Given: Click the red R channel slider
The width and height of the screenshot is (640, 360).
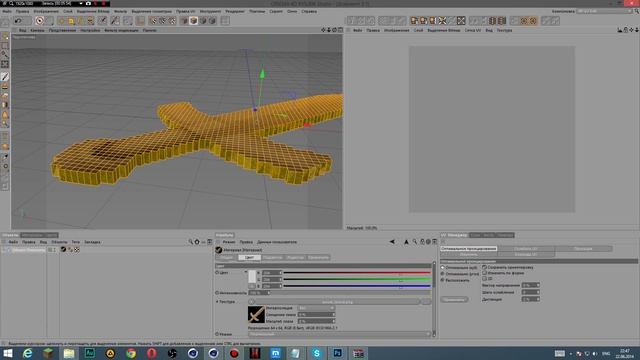Looking at the screenshot, I should pyautogui.click(x=357, y=273).
